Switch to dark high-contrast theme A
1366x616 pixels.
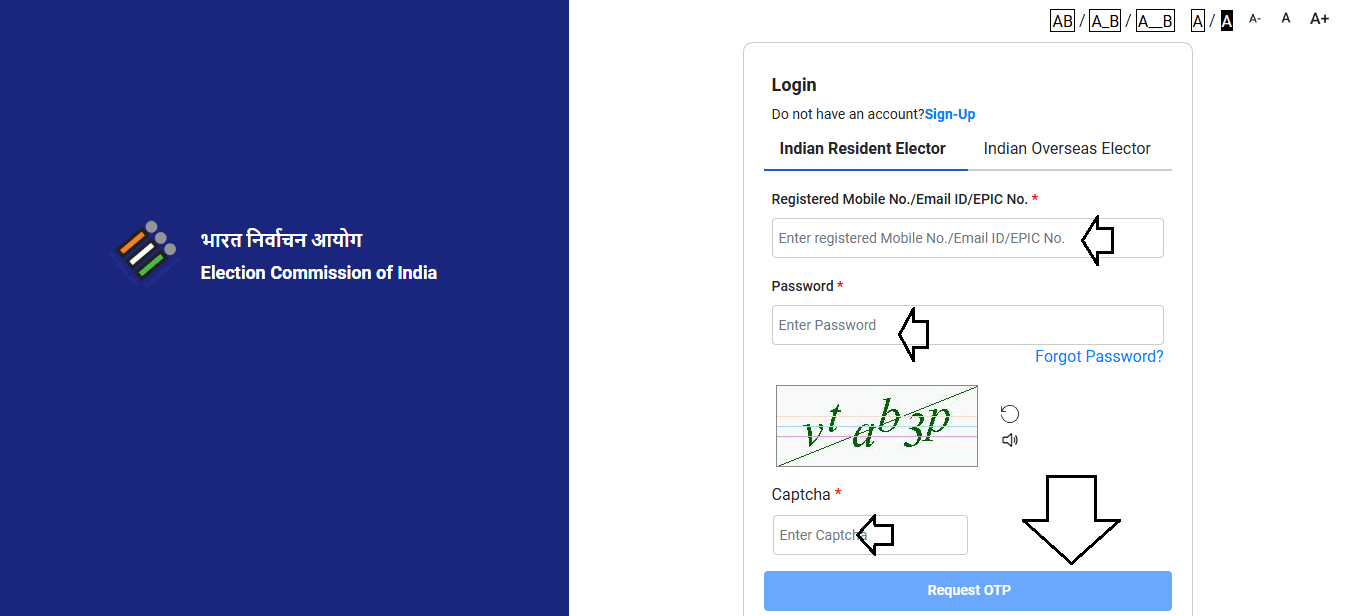tap(1227, 21)
